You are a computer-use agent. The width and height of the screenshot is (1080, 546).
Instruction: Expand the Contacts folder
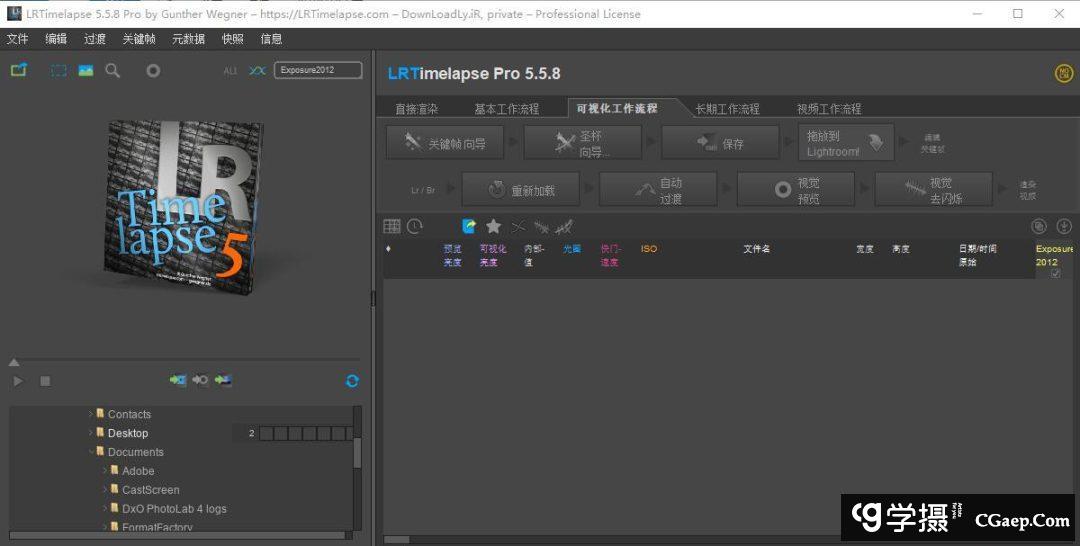point(90,414)
